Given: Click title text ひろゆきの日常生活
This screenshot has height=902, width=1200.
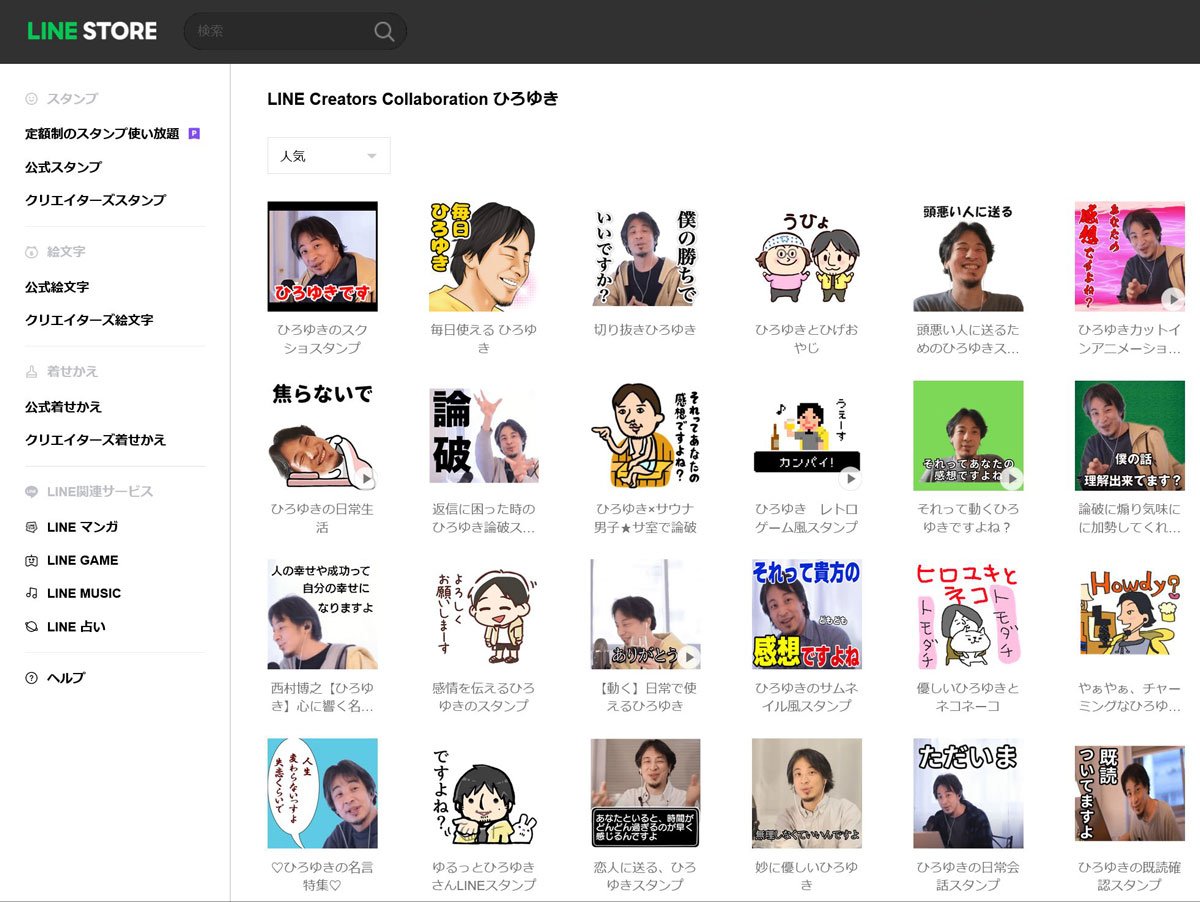Looking at the screenshot, I should [x=322, y=518].
